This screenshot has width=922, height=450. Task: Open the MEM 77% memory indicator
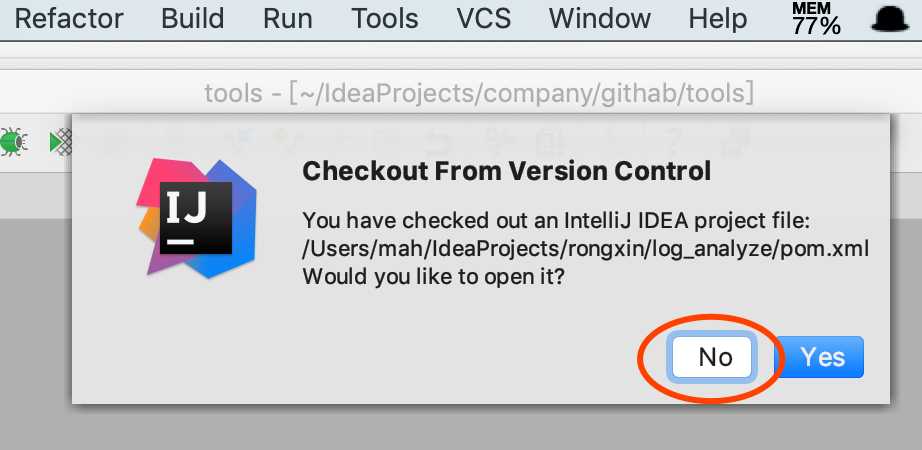(816, 19)
